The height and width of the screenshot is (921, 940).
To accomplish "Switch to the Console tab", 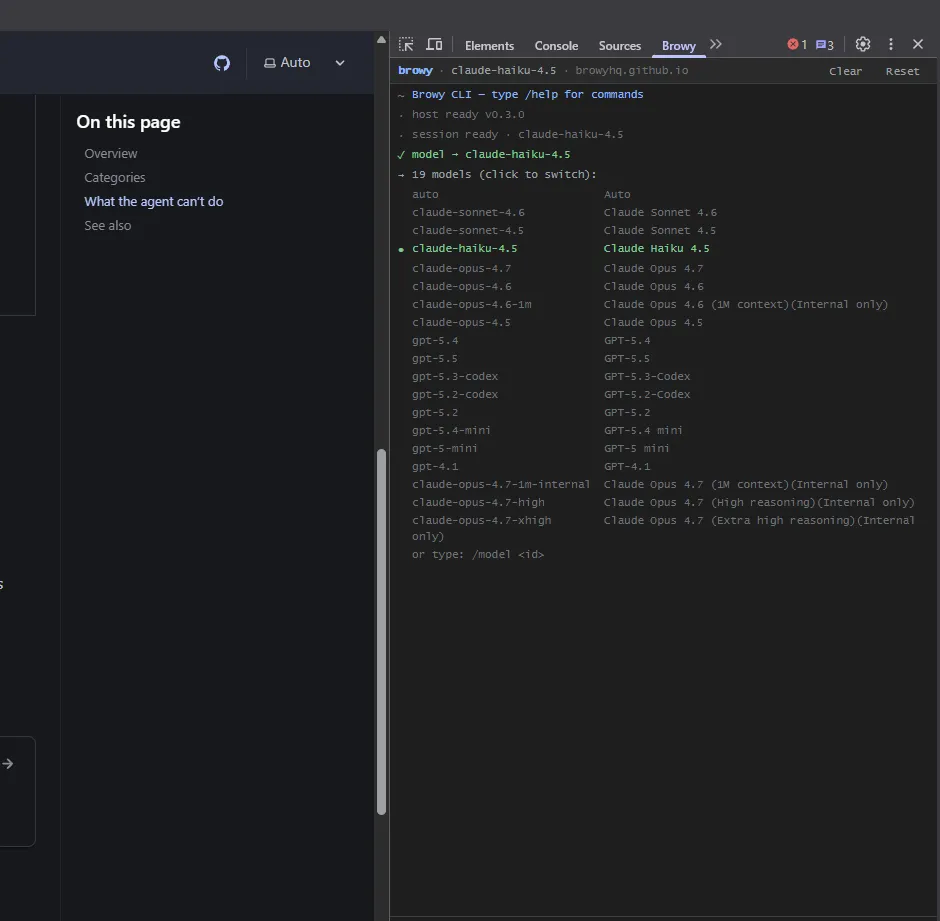I will pos(556,46).
